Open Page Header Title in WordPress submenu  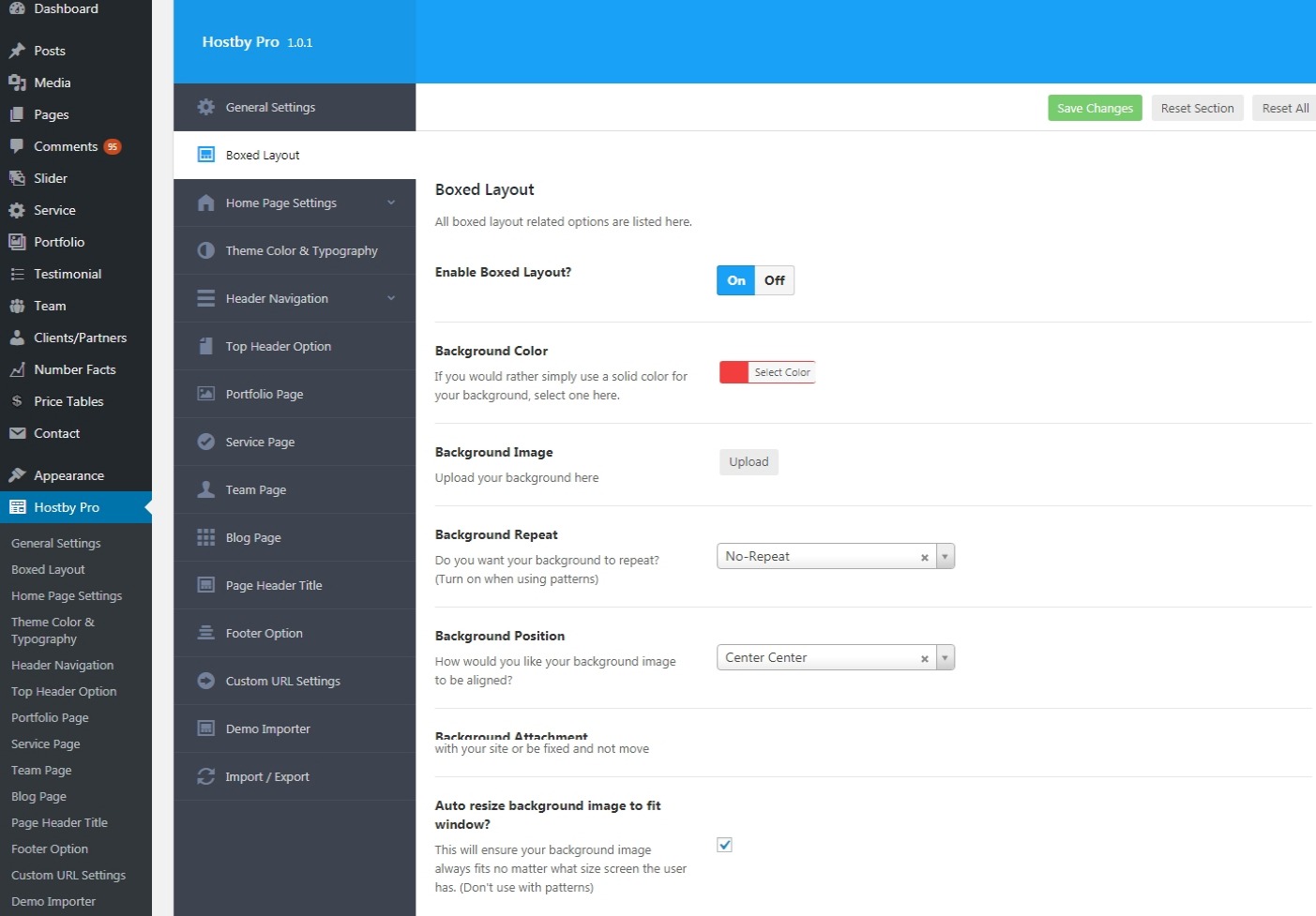coord(59,822)
